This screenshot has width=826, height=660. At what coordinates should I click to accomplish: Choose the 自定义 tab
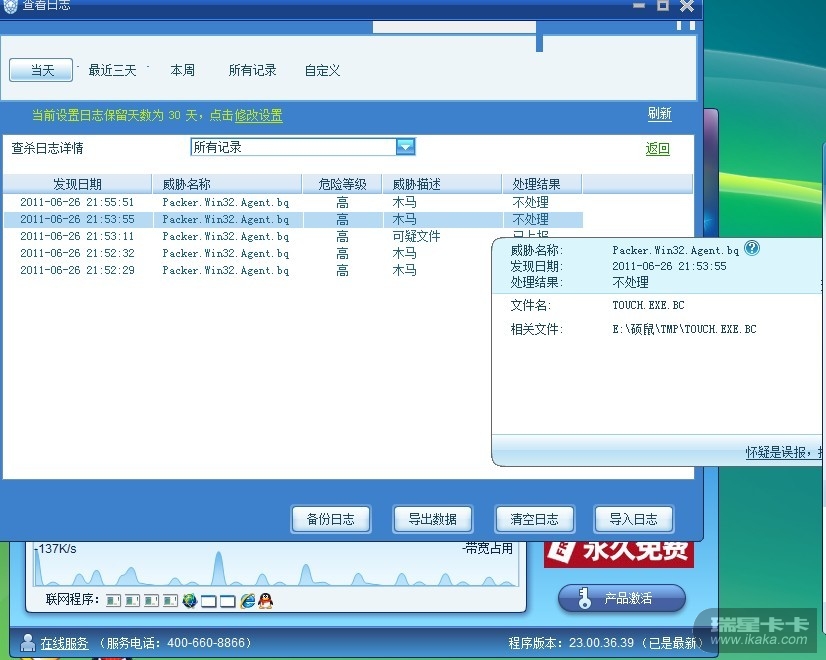click(322, 70)
